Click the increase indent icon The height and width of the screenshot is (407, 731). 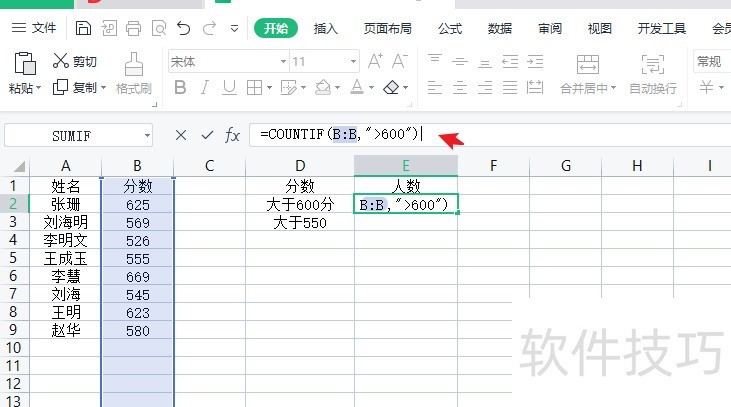point(535,61)
